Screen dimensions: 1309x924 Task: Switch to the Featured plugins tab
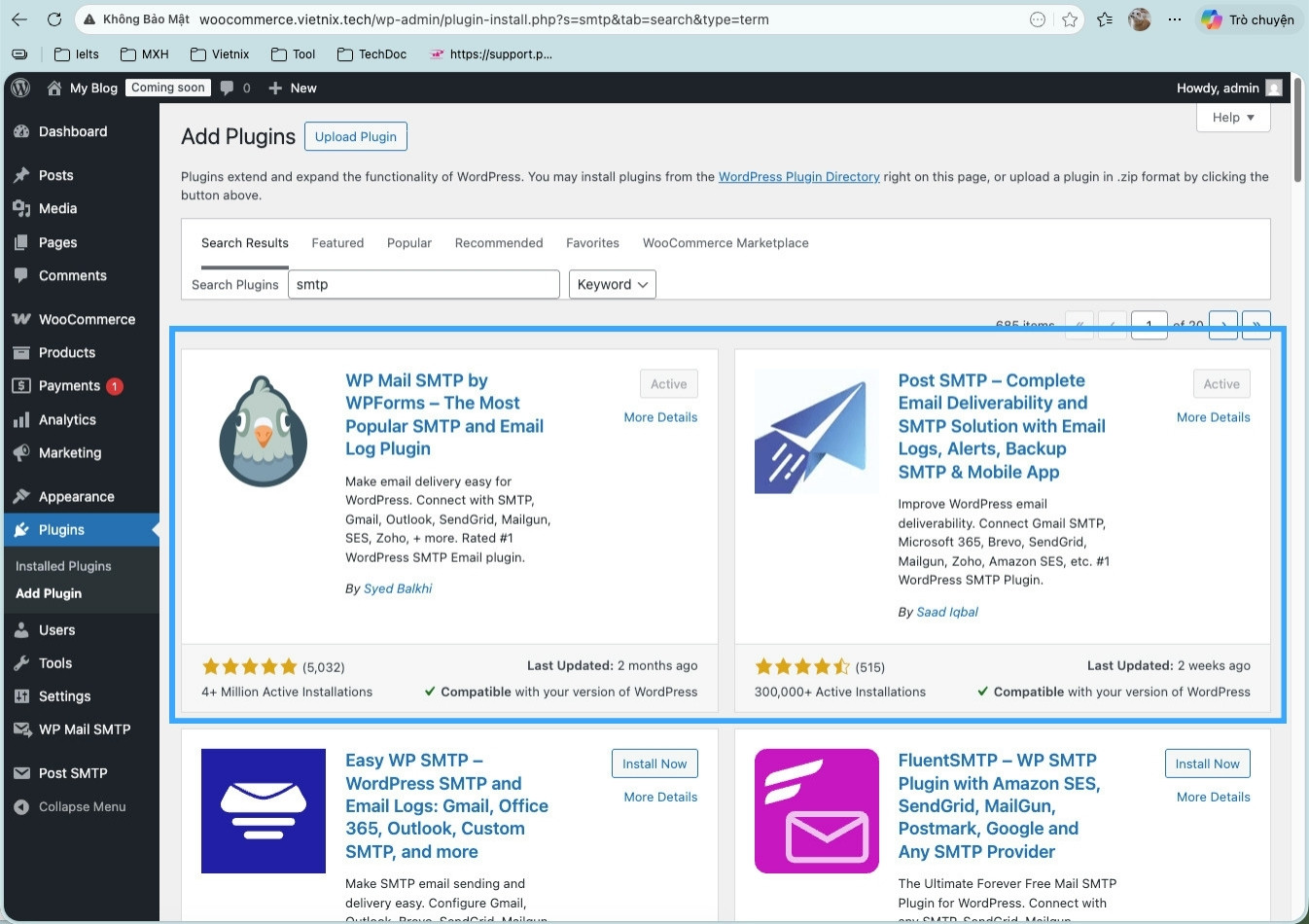[337, 242]
